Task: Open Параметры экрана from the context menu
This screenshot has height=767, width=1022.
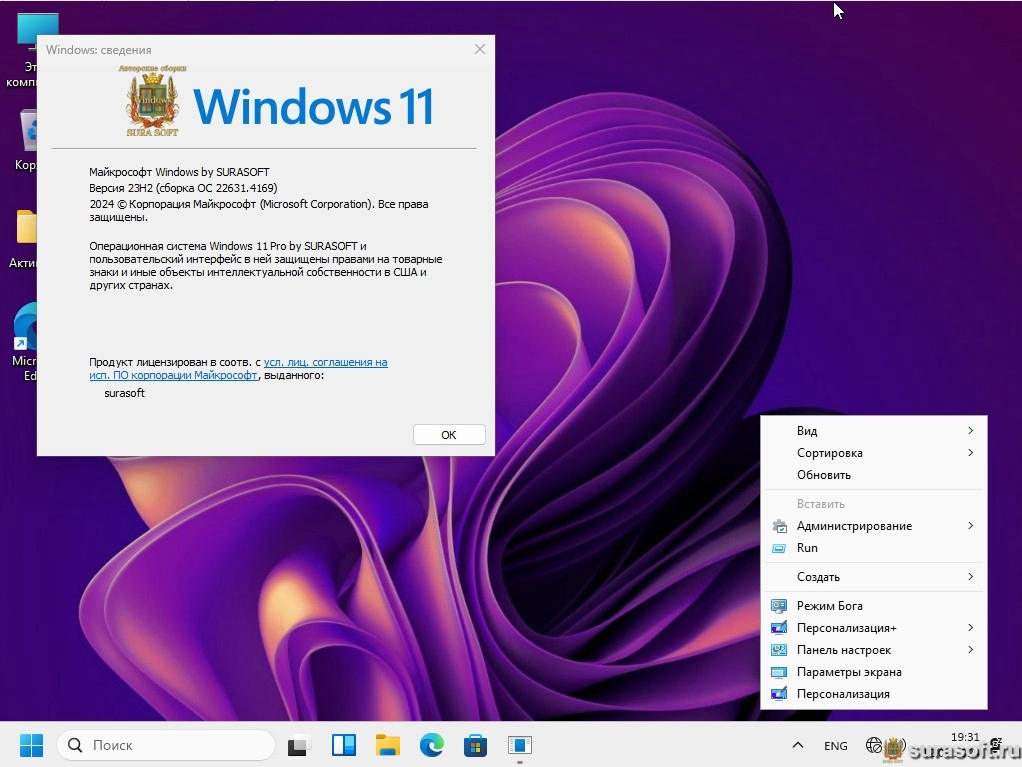Action: coord(848,672)
